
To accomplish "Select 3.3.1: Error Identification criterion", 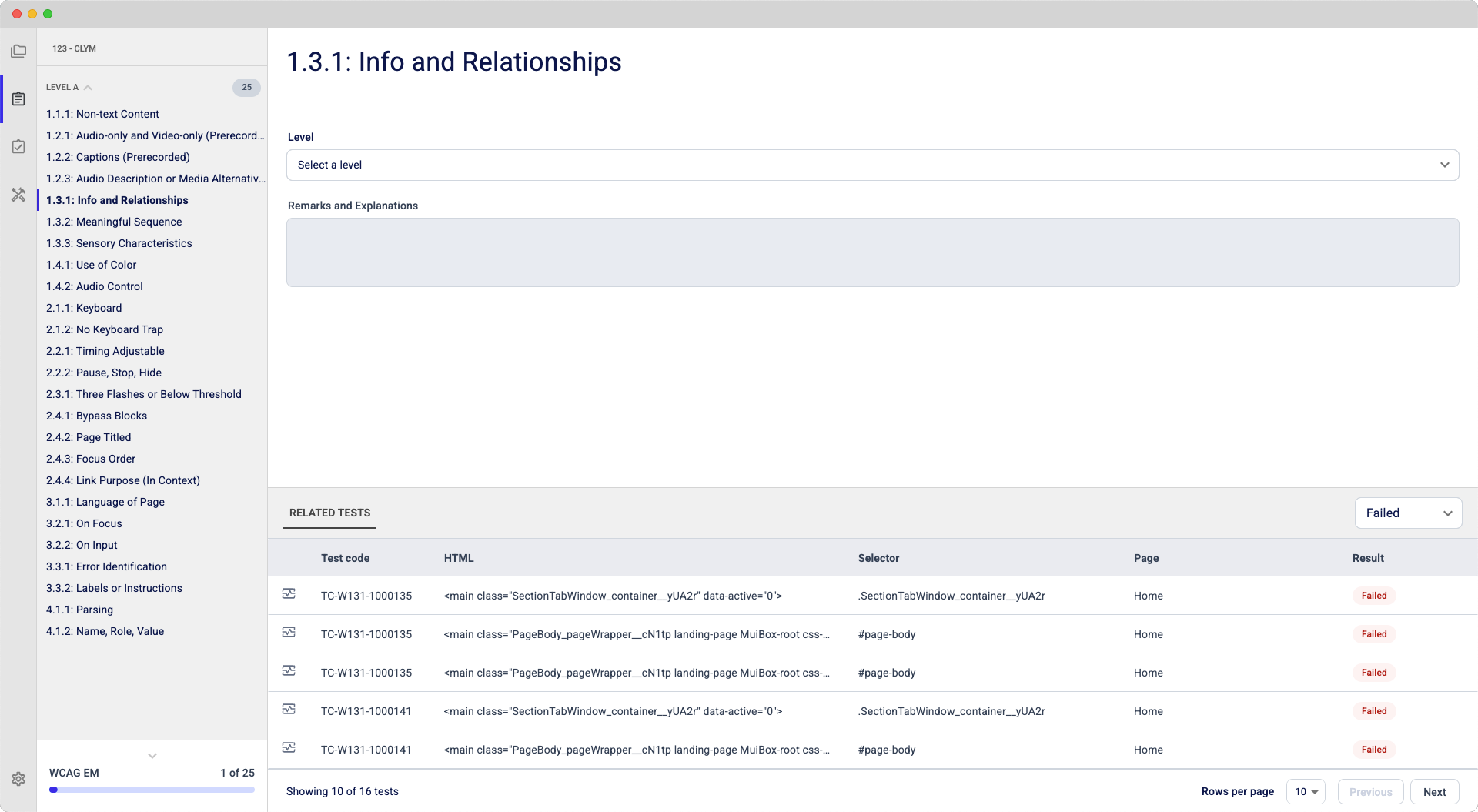I will pos(106,566).
